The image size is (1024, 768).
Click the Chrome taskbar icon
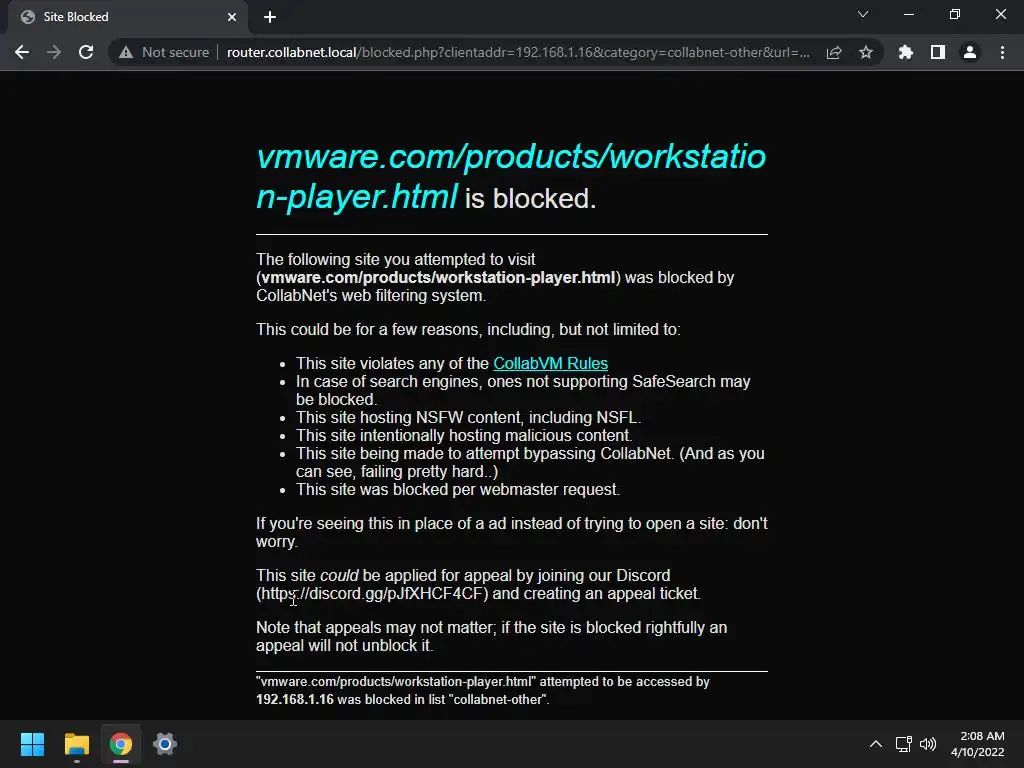pyautogui.click(x=121, y=744)
